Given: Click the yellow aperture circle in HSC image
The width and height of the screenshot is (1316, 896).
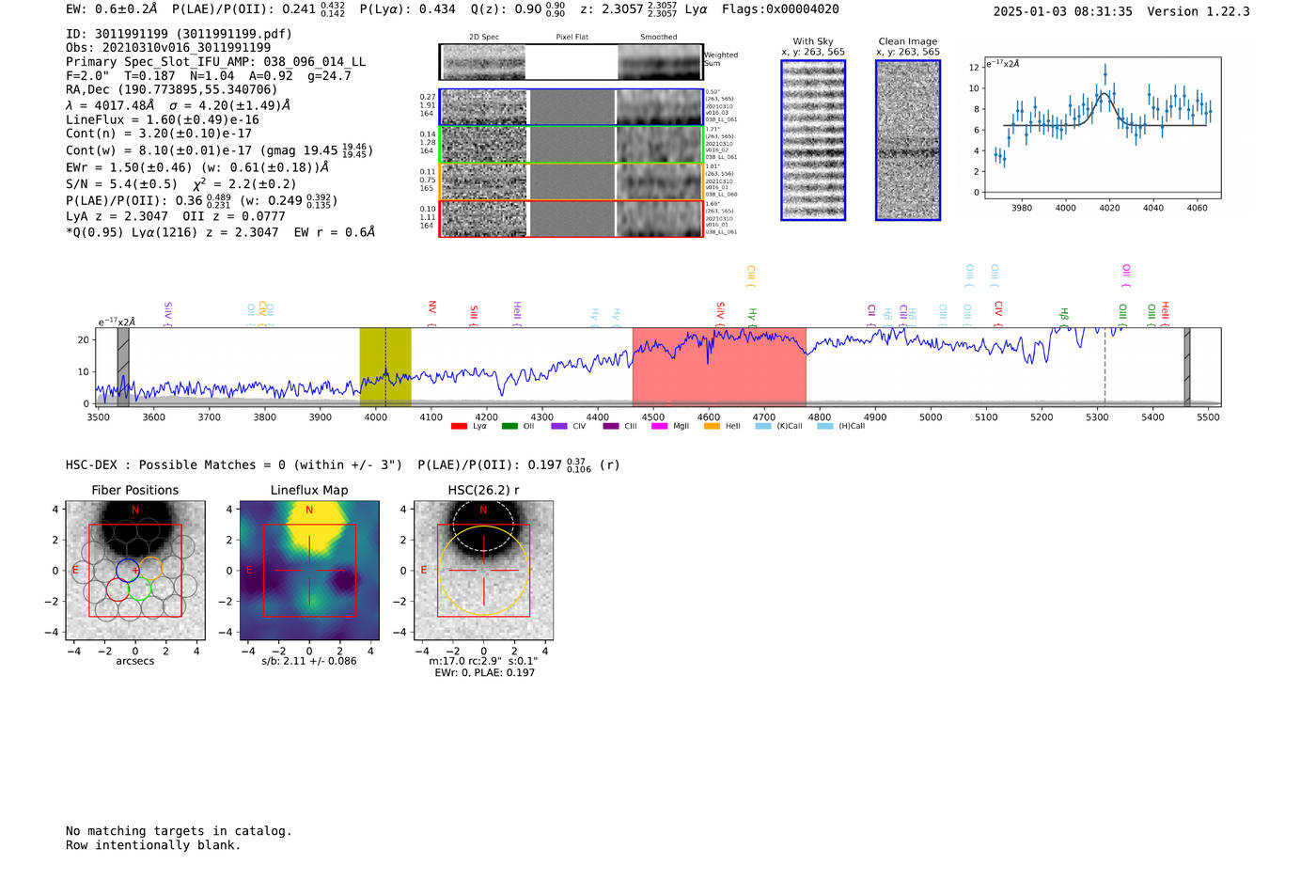Looking at the screenshot, I should (484, 571).
